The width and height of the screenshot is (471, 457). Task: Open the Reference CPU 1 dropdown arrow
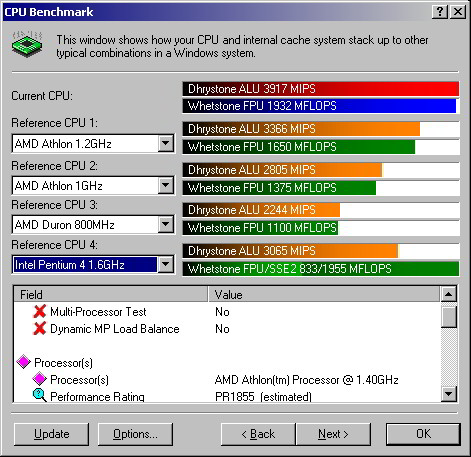tap(166, 143)
